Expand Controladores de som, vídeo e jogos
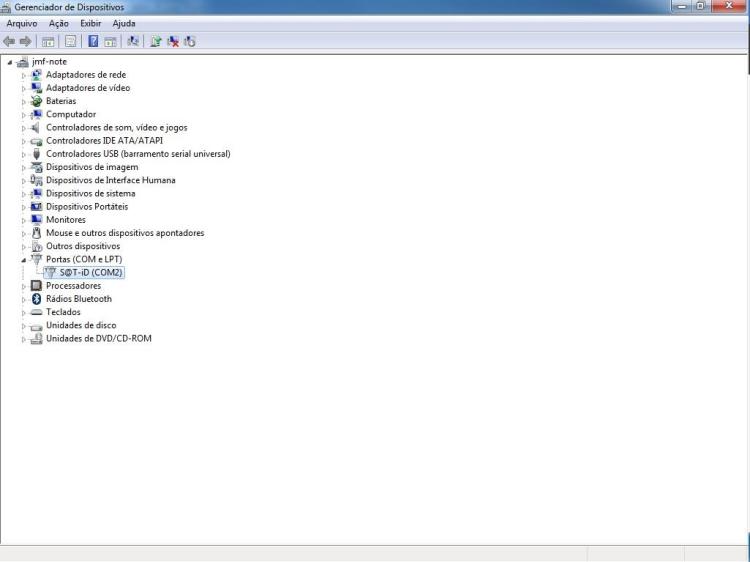The image size is (750, 562). [x=23, y=128]
